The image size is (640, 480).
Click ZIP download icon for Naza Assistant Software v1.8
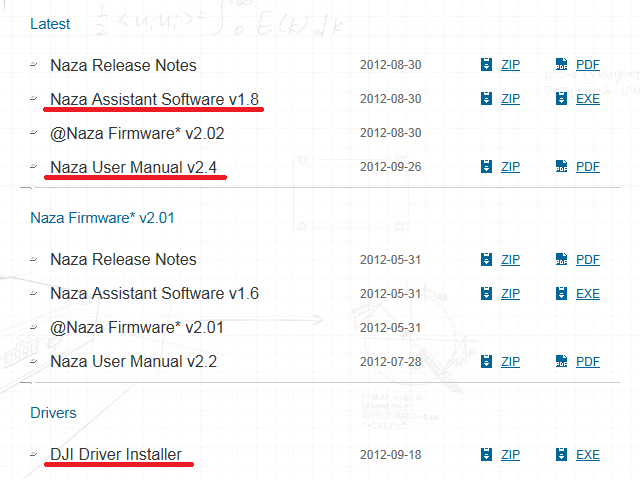486,98
